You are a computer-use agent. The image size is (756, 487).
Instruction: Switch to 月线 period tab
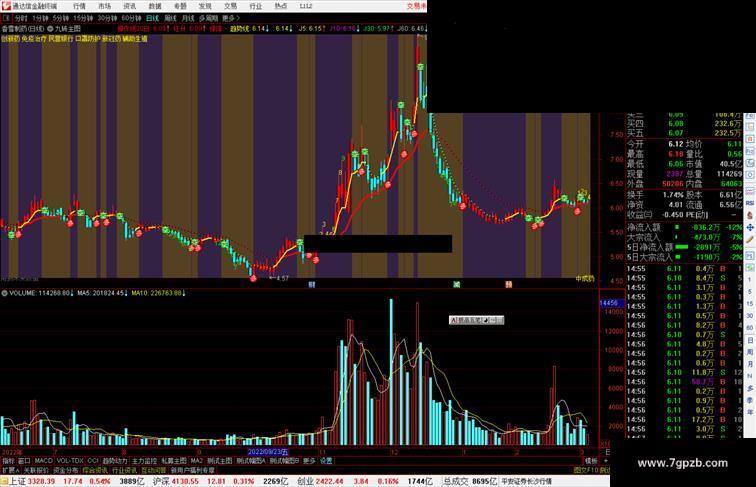[x=189, y=18]
